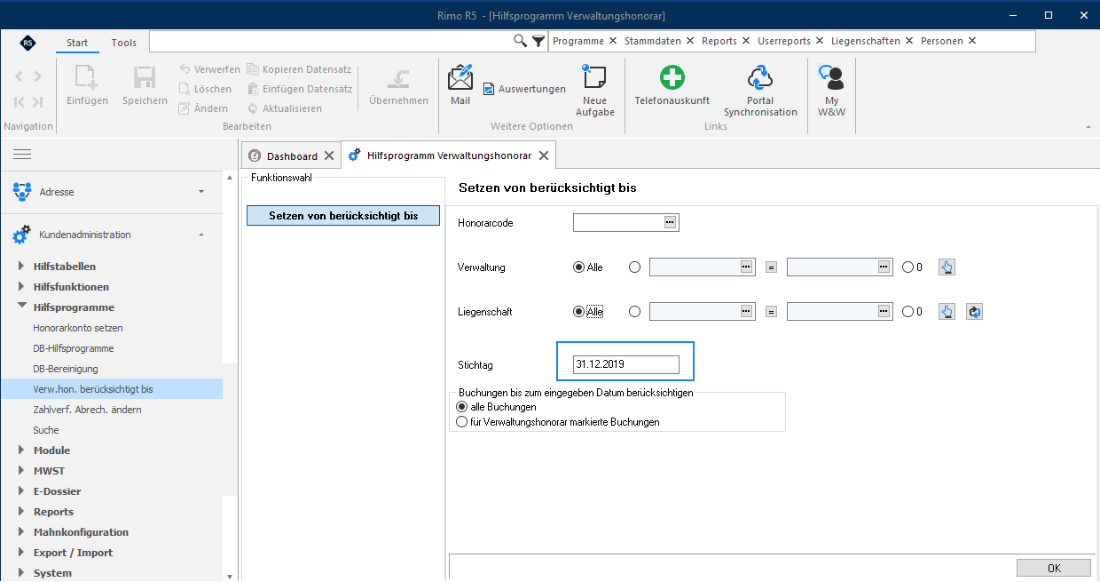Collapse the Hilfsprogramme tree node
The width and height of the screenshot is (1100, 582).
coord(21,306)
